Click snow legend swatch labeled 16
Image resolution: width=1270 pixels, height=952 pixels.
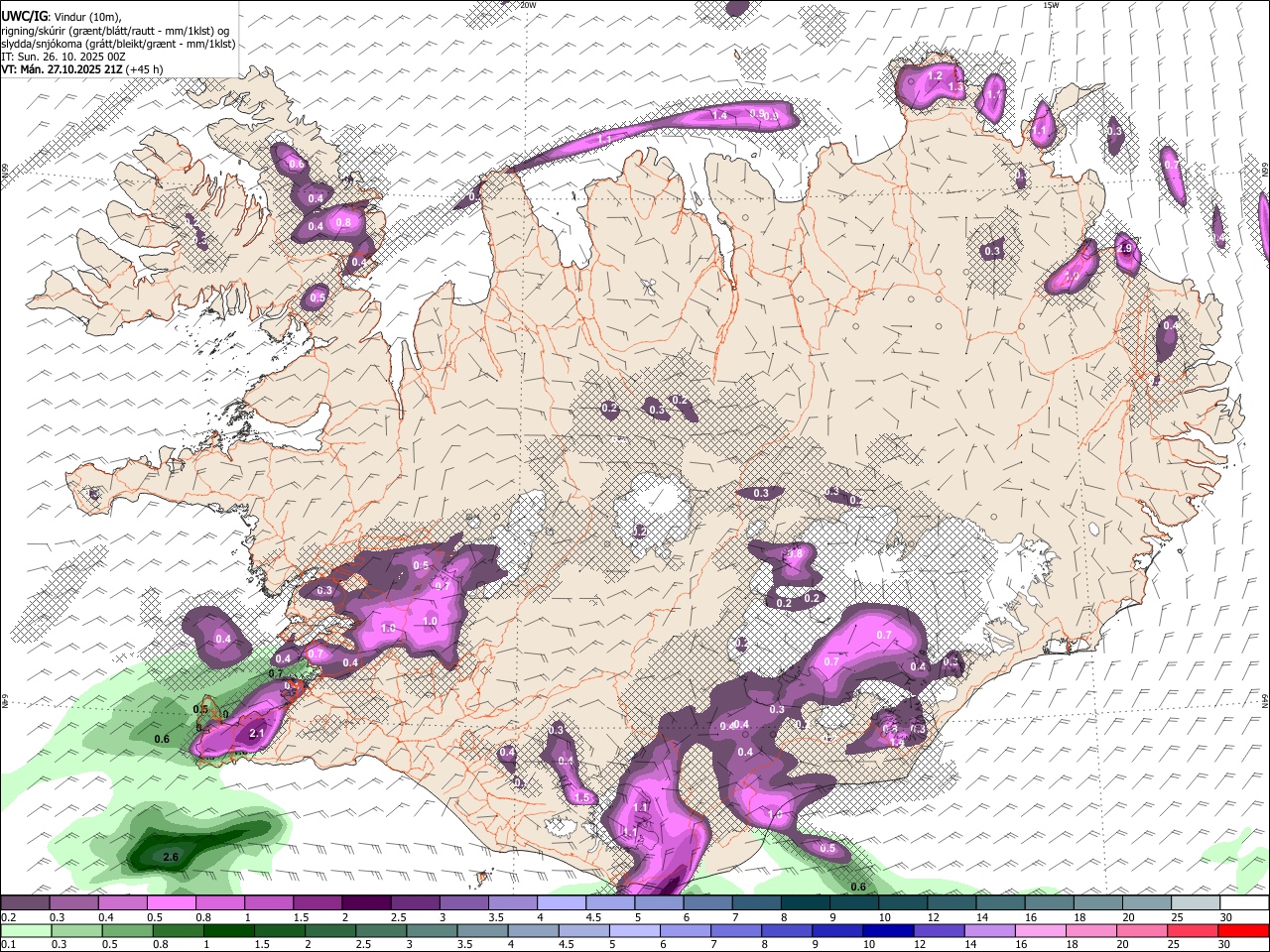tap(1050, 903)
